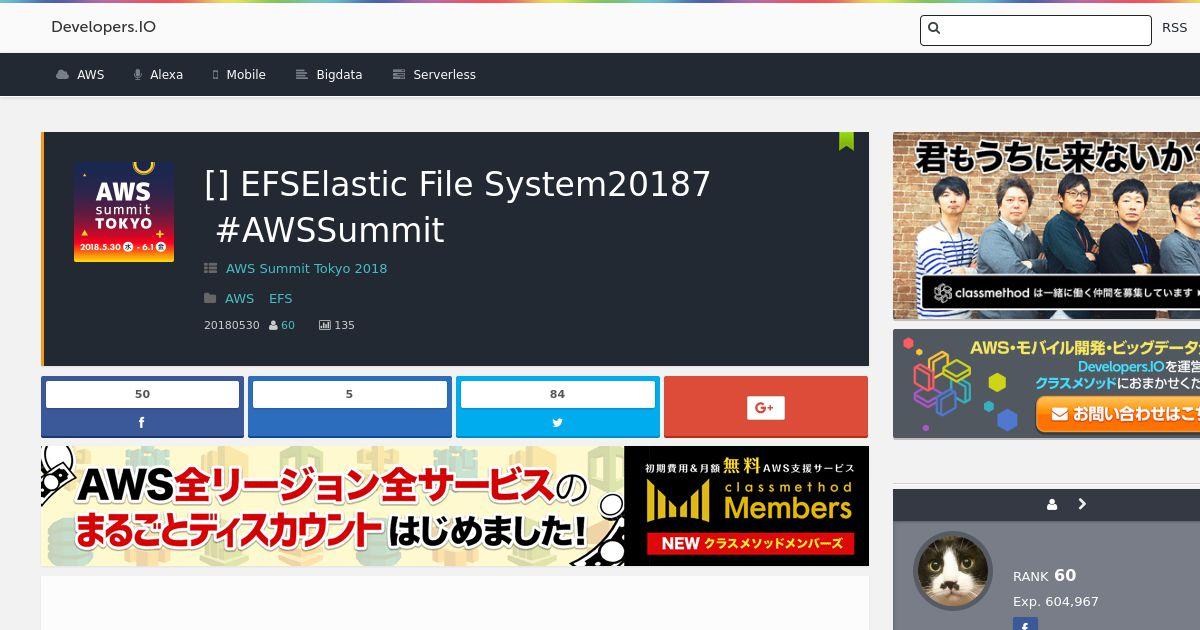Viewport: 1200px width, 630px height.
Task: Open the RSS feed link
Action: 1174,28
